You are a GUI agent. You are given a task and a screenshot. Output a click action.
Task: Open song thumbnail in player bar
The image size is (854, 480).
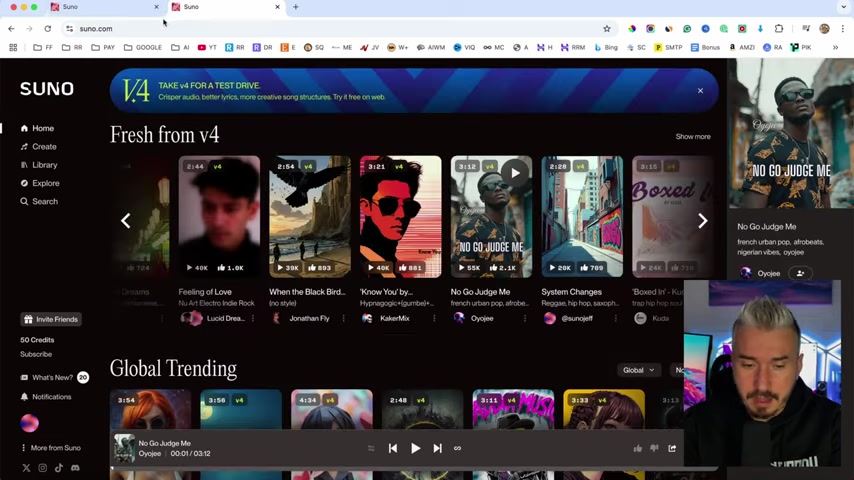[124, 448]
